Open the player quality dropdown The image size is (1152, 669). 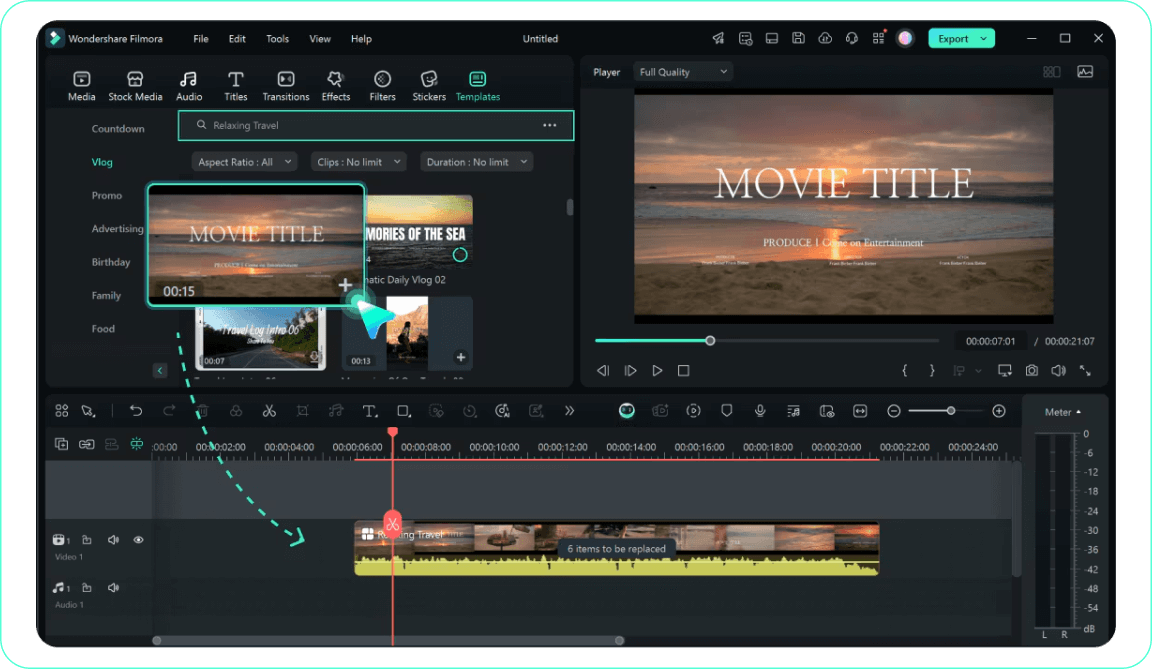(x=683, y=72)
